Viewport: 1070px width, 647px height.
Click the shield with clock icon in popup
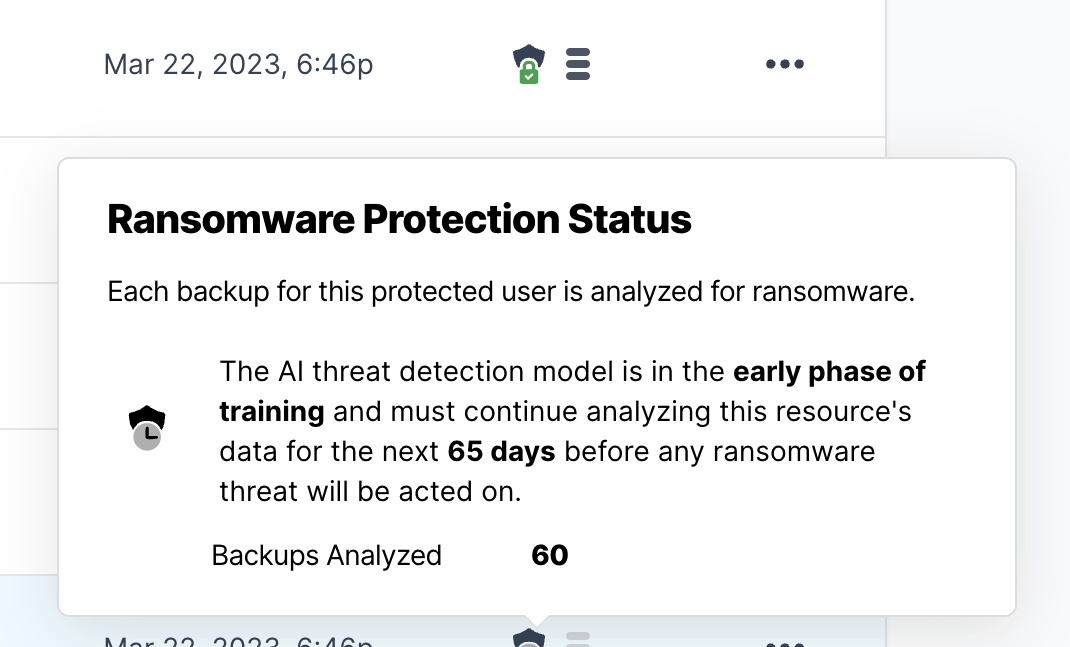147,428
